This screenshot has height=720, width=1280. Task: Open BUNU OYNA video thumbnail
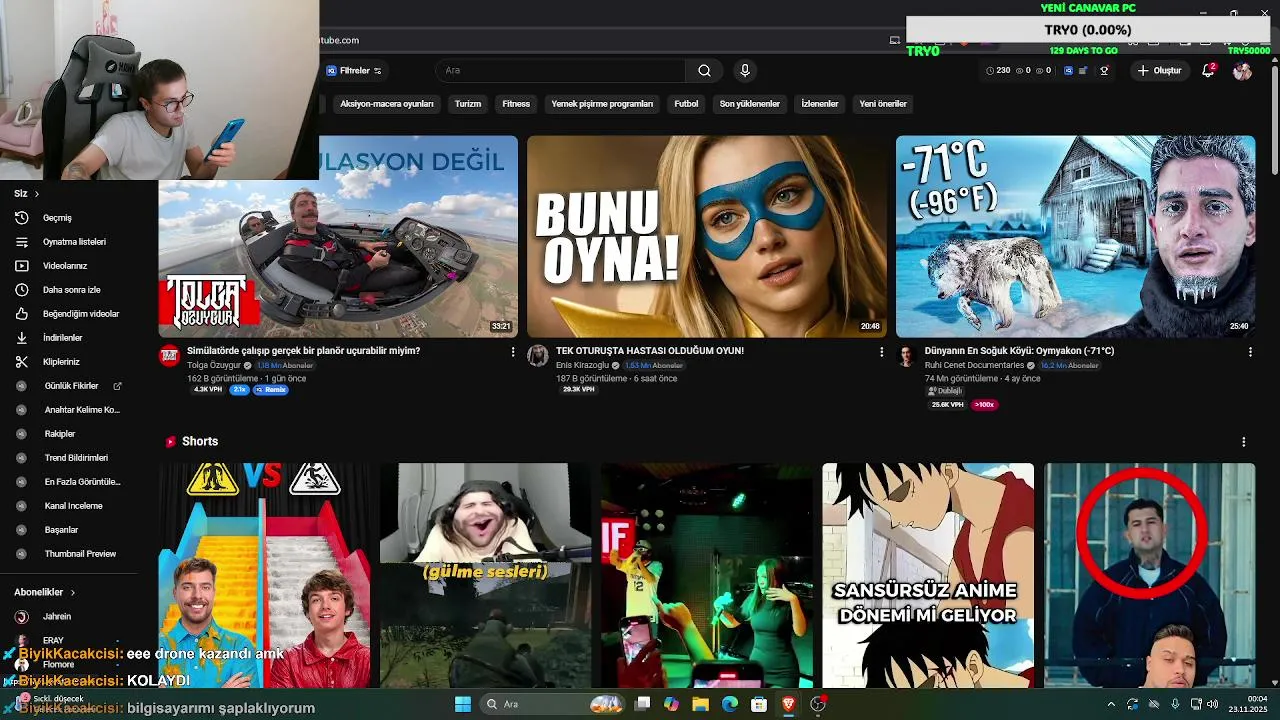(x=707, y=237)
